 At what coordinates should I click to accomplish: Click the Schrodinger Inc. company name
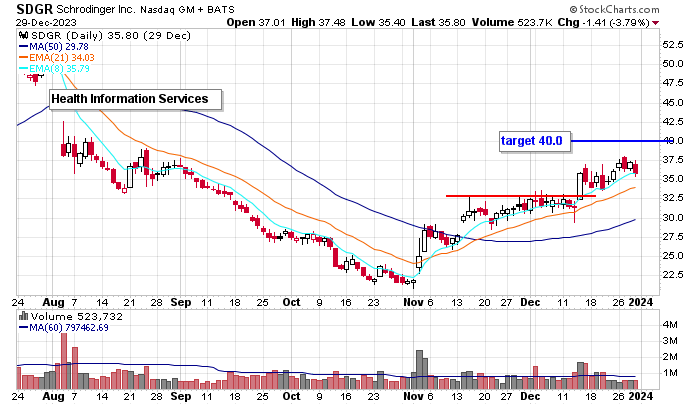click(x=96, y=9)
